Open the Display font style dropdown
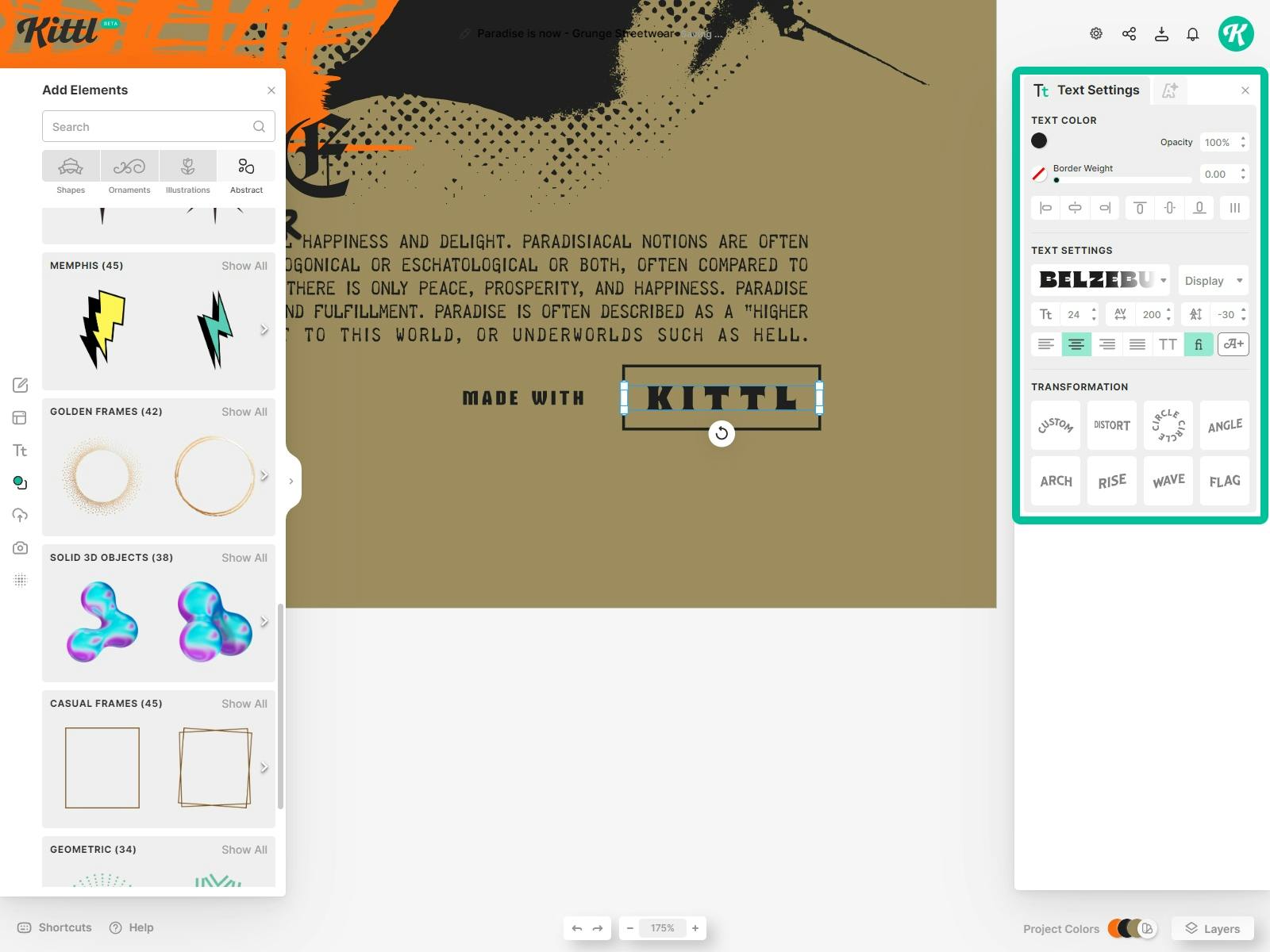Viewport: 1270px width, 952px height. (1214, 280)
